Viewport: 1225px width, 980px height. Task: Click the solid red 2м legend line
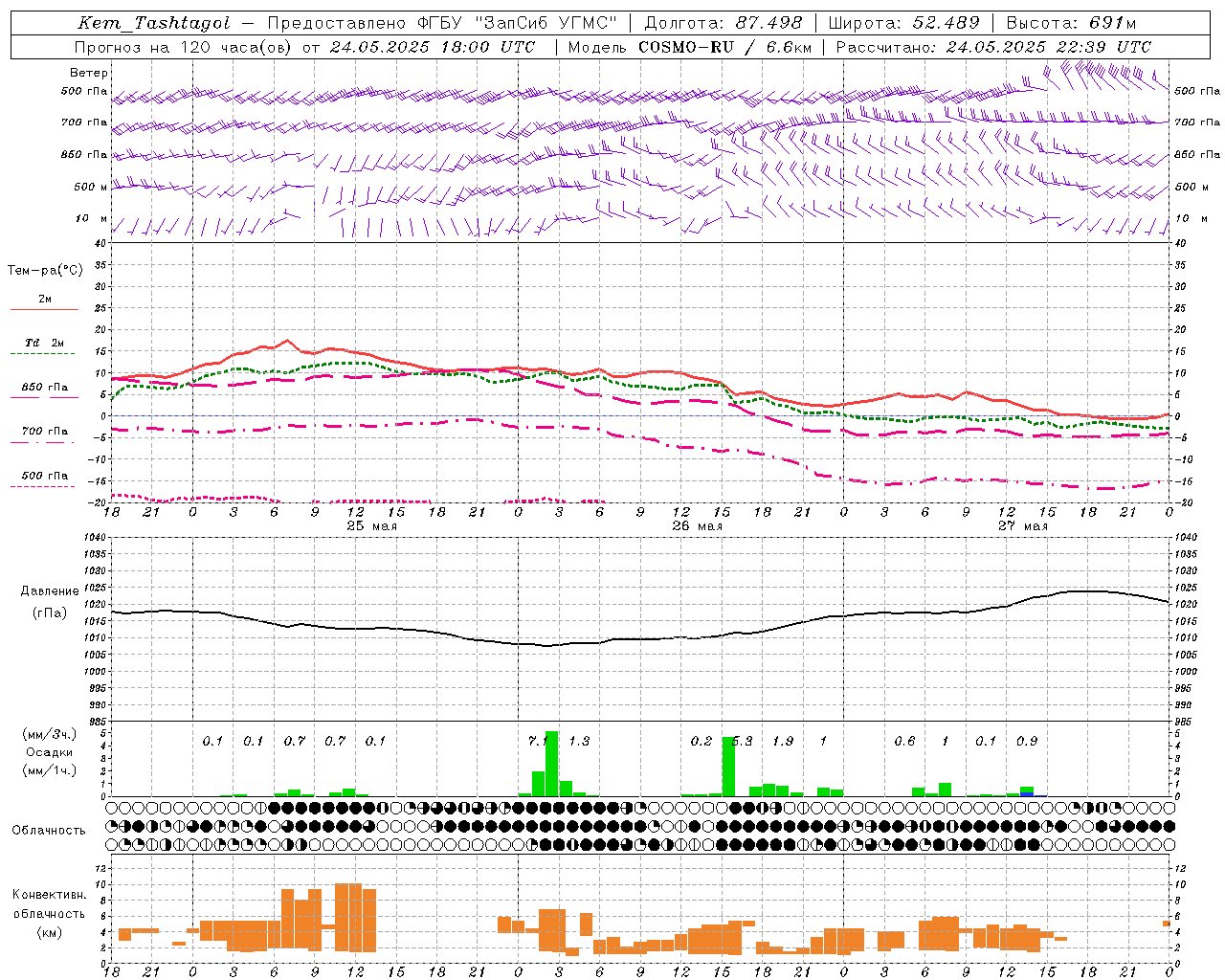click(x=44, y=309)
